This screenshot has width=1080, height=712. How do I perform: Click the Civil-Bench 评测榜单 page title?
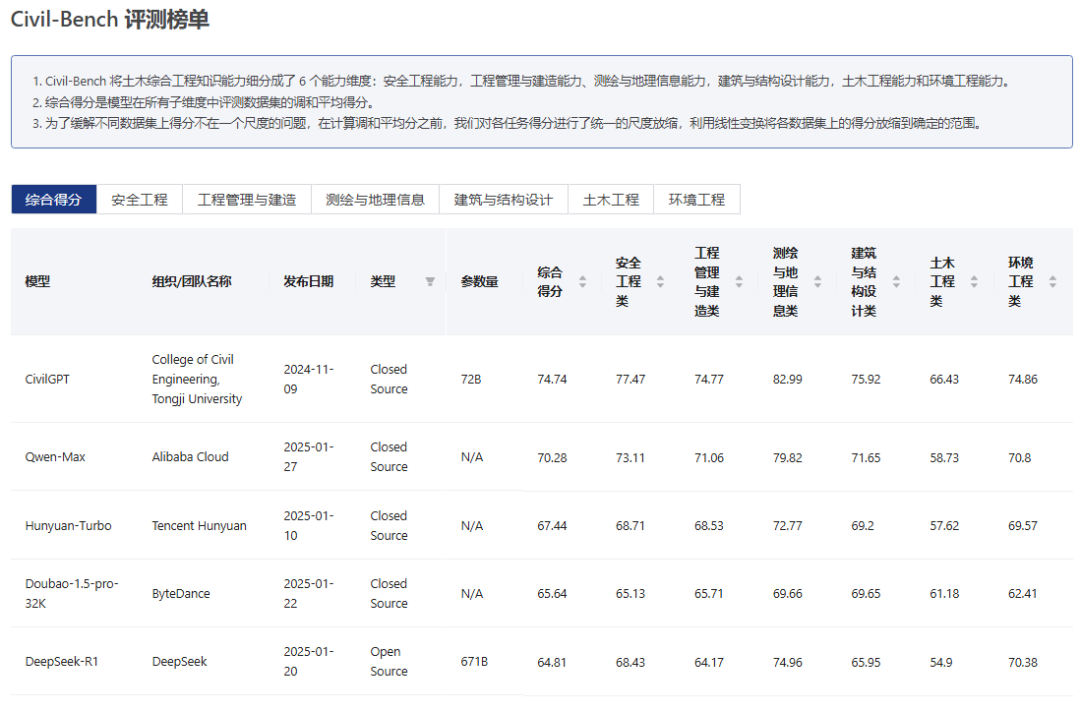[x=110, y=19]
